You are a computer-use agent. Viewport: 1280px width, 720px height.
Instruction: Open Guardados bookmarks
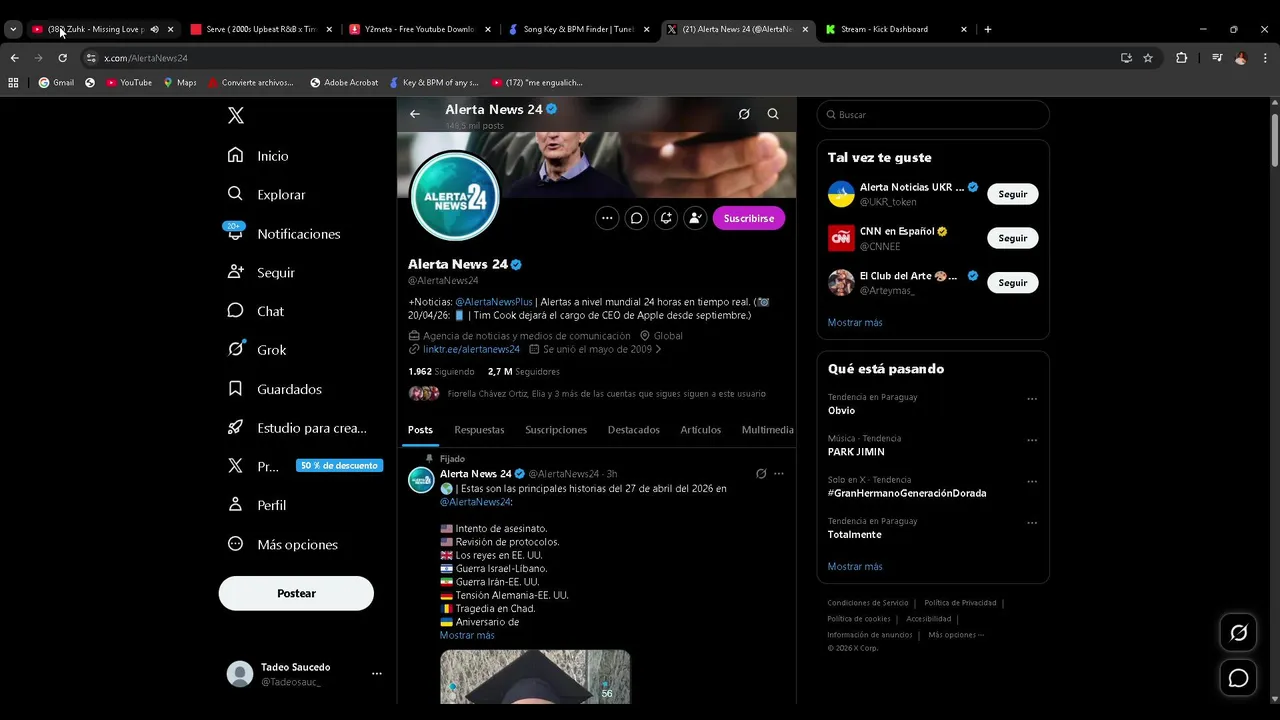(x=275, y=389)
